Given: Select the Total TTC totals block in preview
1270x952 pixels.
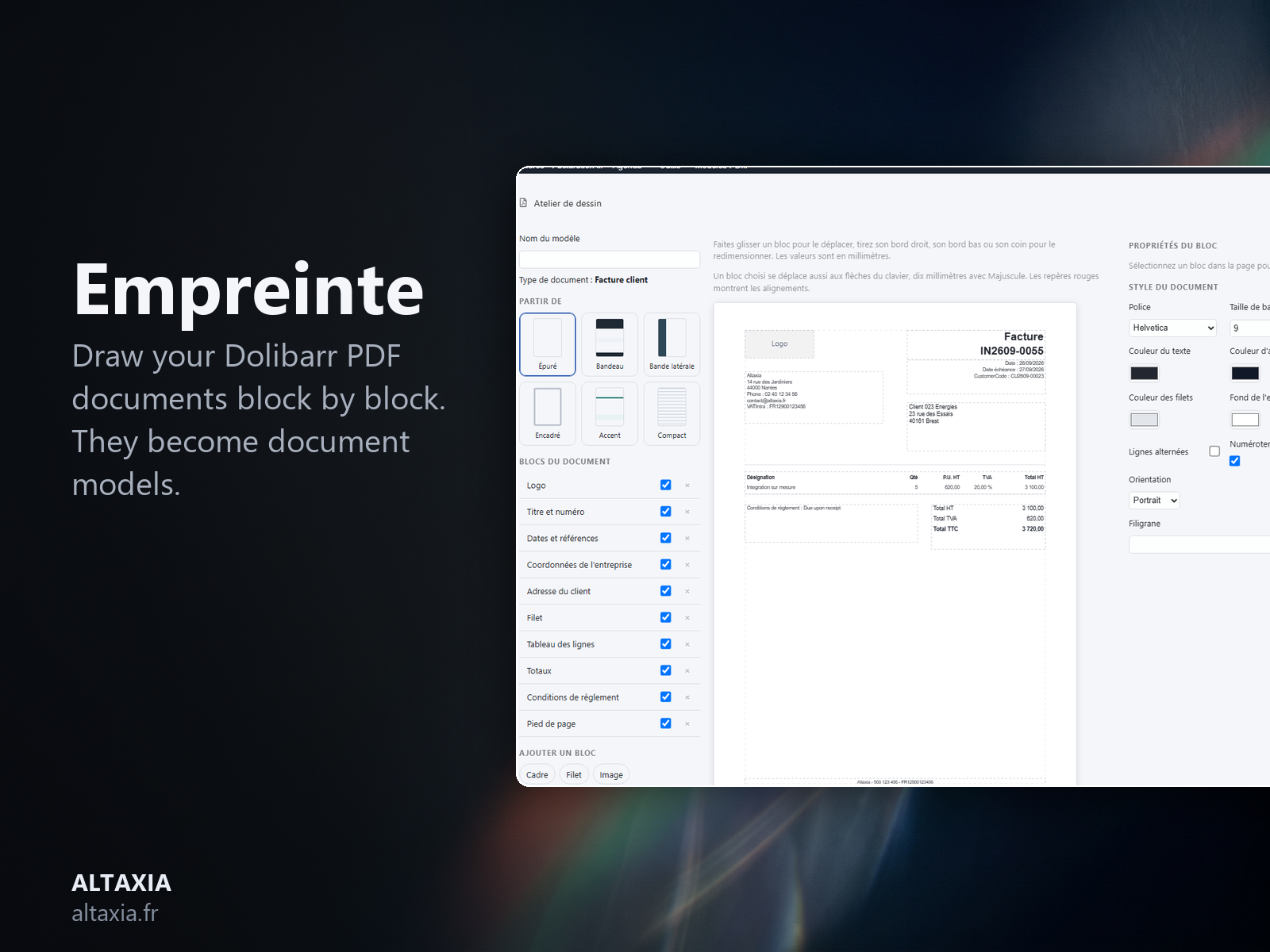Looking at the screenshot, I should (x=988, y=526).
